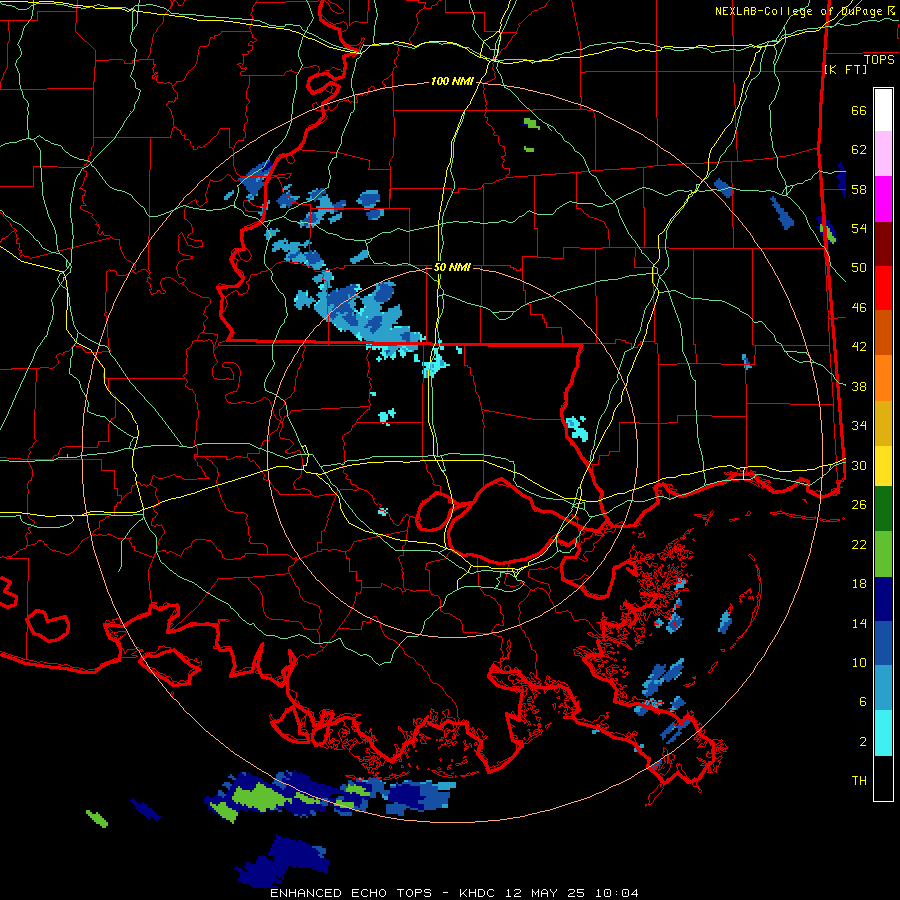This screenshot has height=900, width=900.
Task: Click the light green legend swatch
Action: pos(883,554)
